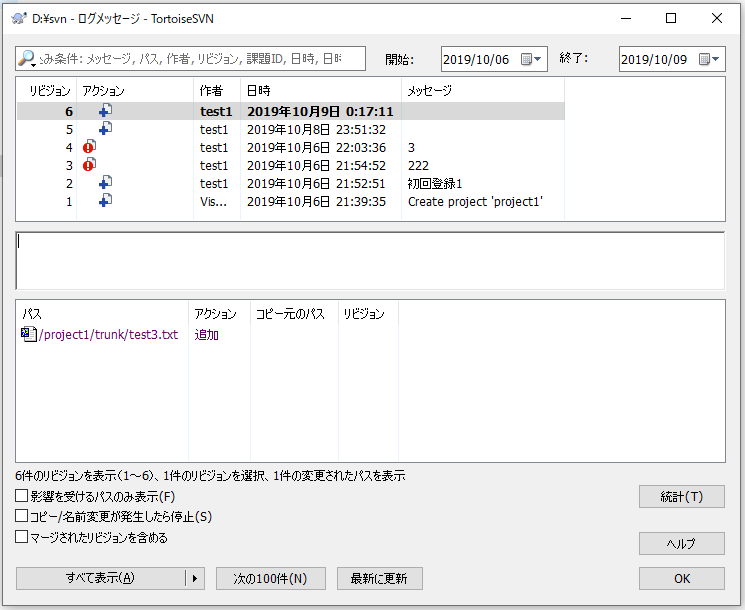Open the end date 2019/10/09 calendar dropdown
The width and height of the screenshot is (745, 610).
[x=709, y=59]
